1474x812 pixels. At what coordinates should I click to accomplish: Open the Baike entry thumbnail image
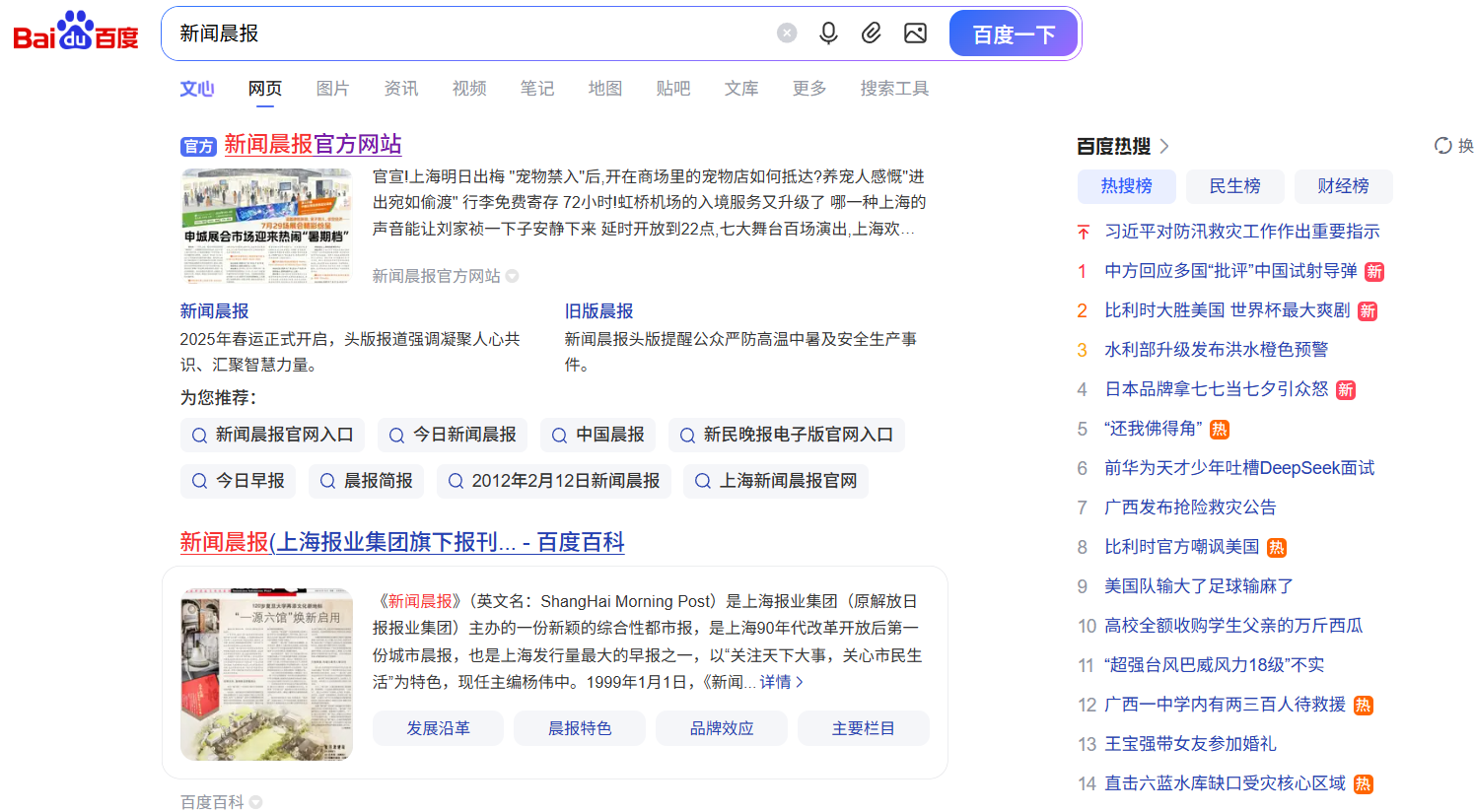[266, 674]
